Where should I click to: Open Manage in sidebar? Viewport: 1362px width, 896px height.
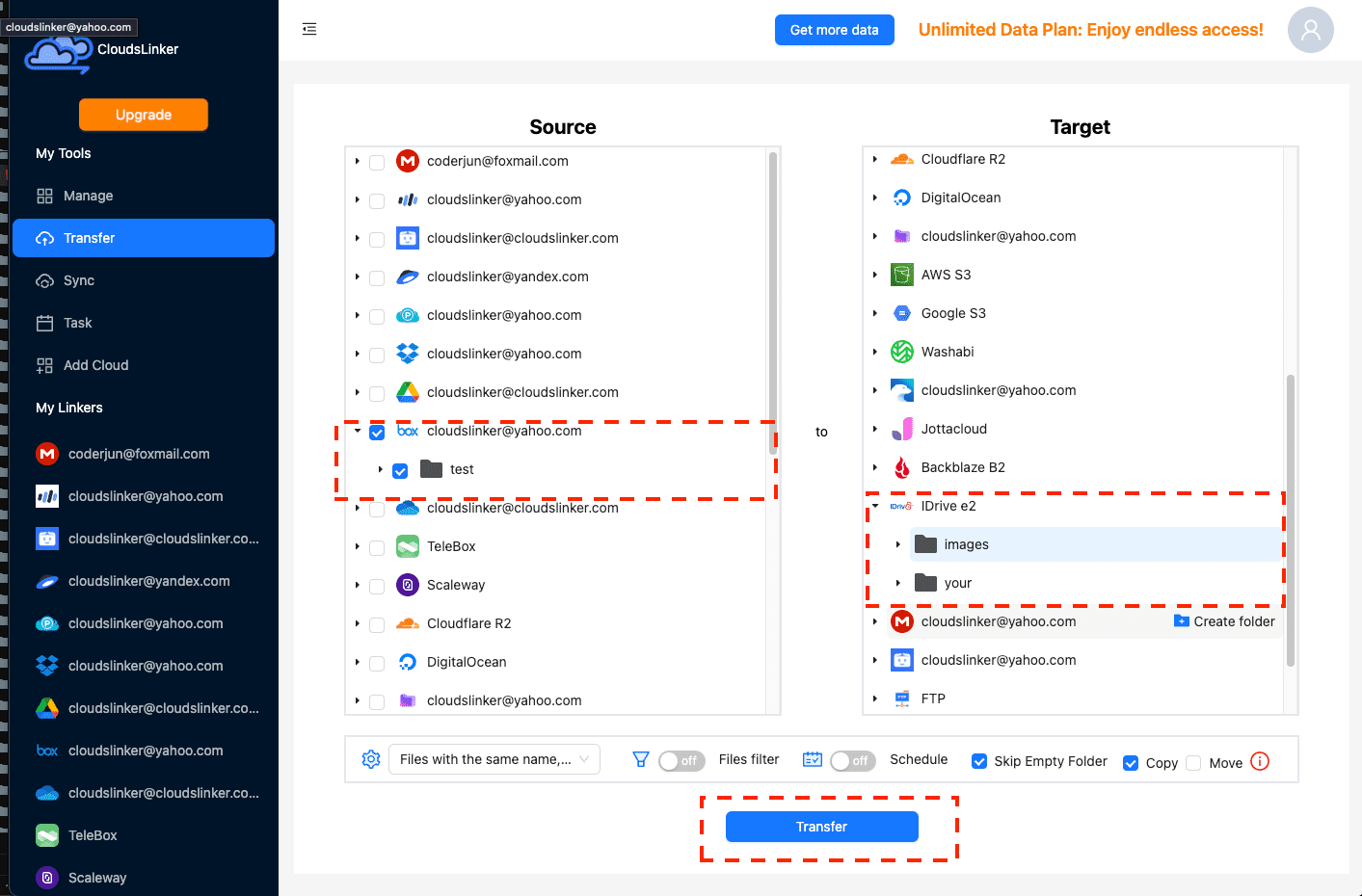144,196
